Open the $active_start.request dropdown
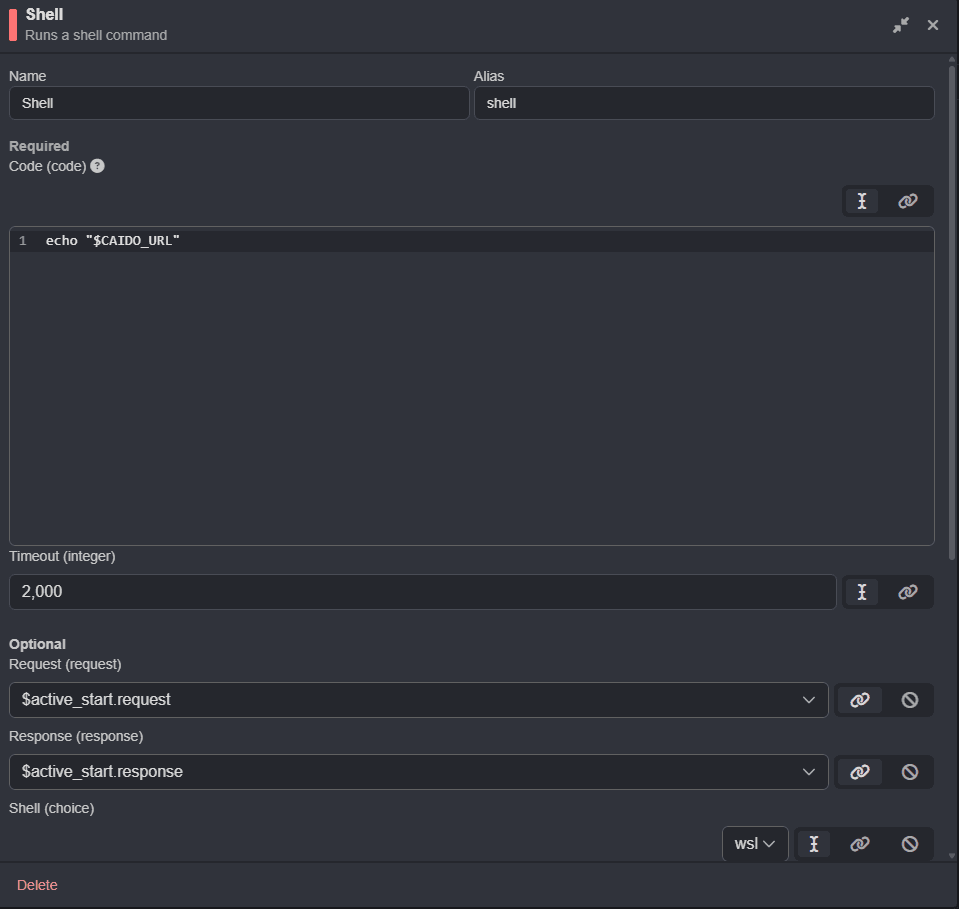Screen dimensions: 959x909 coord(809,700)
